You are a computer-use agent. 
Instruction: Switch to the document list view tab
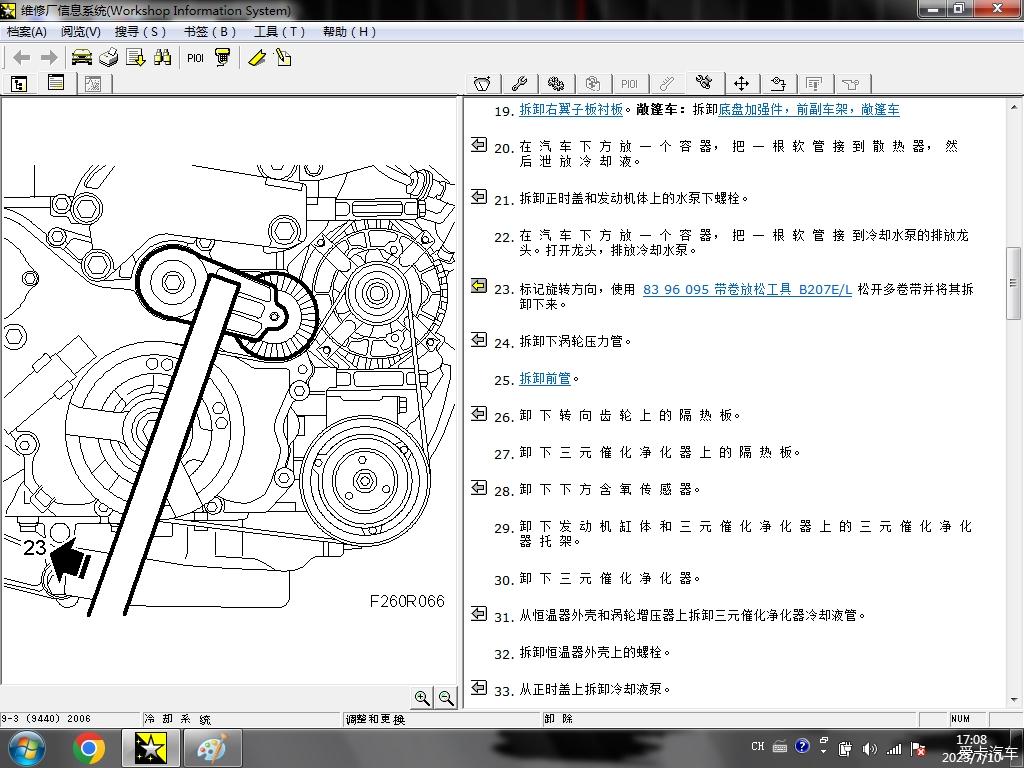pyautogui.click(x=56, y=83)
